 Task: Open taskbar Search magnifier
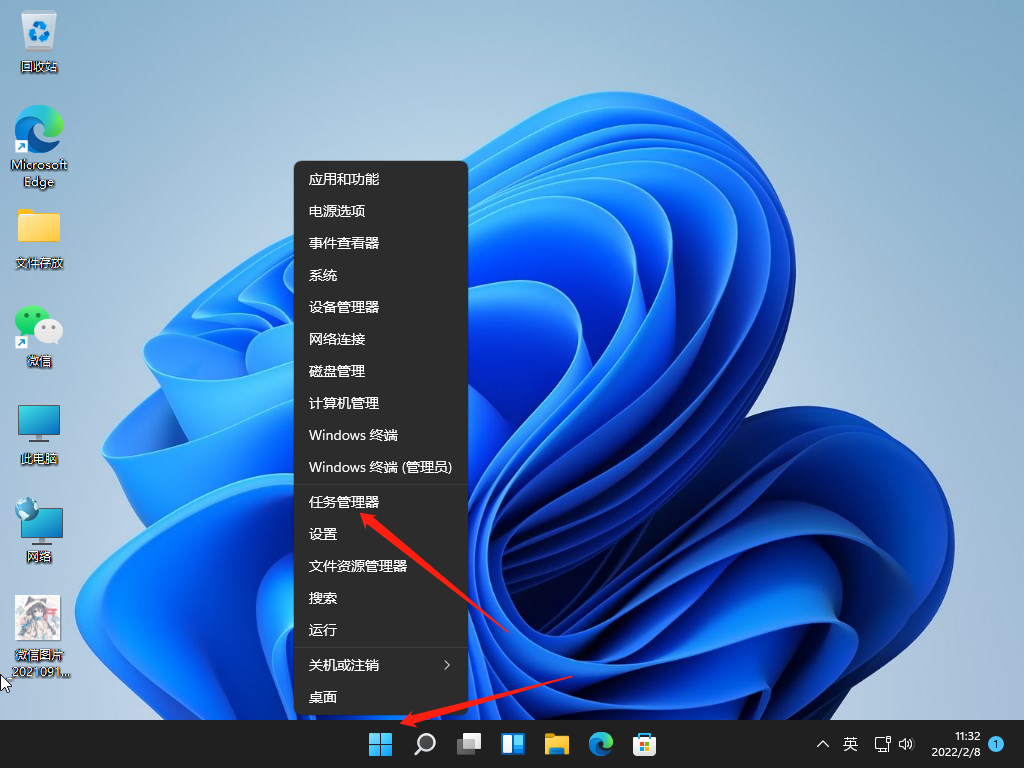(425, 744)
